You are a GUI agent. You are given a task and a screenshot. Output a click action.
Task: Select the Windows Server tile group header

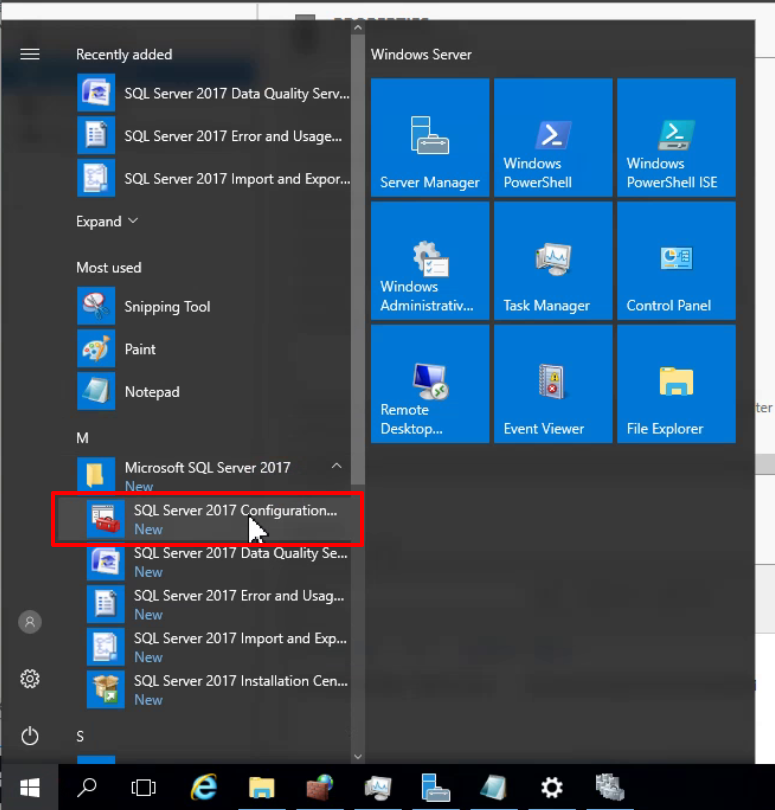421,54
